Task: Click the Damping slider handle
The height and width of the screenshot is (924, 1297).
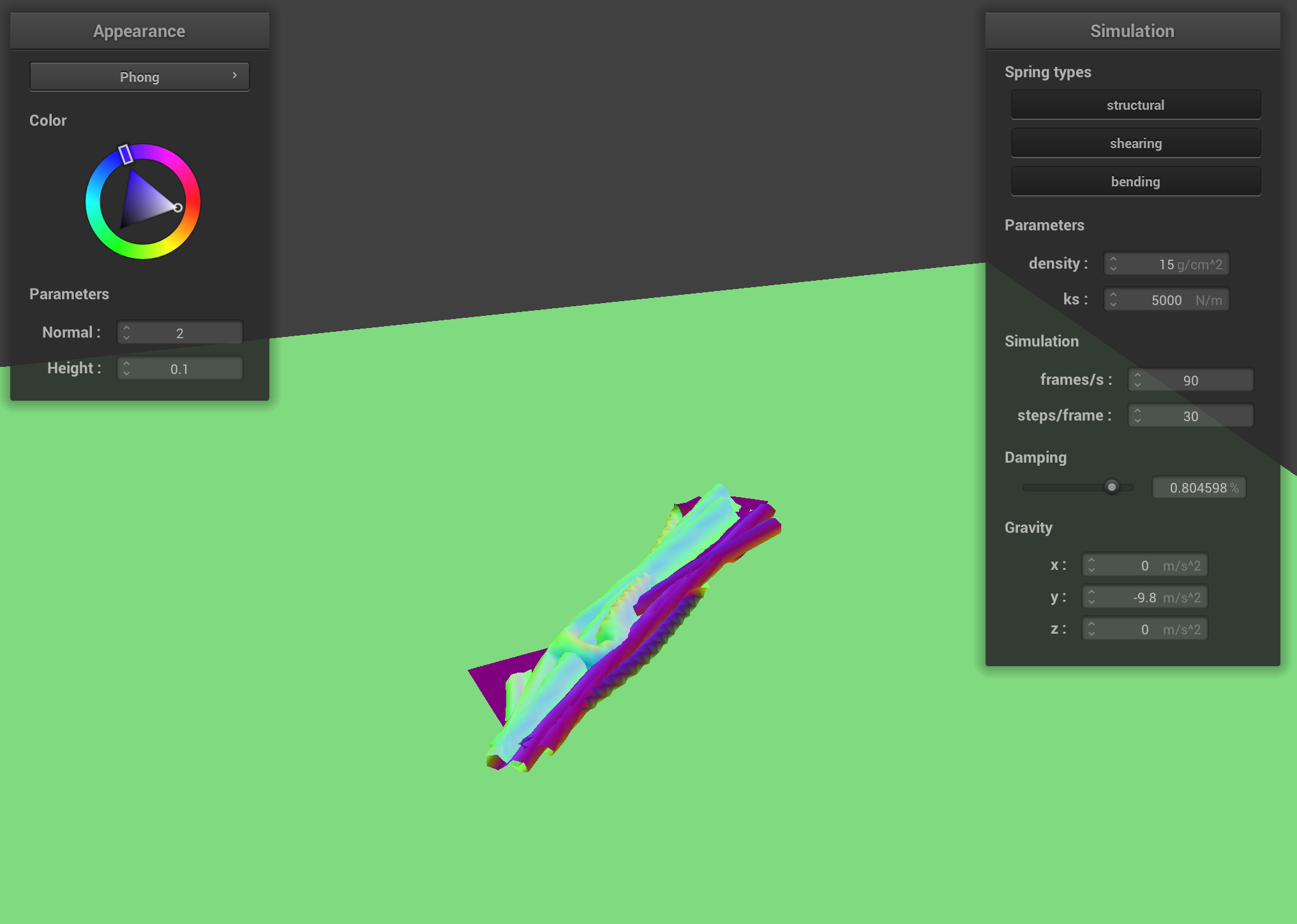Action: point(1111,487)
